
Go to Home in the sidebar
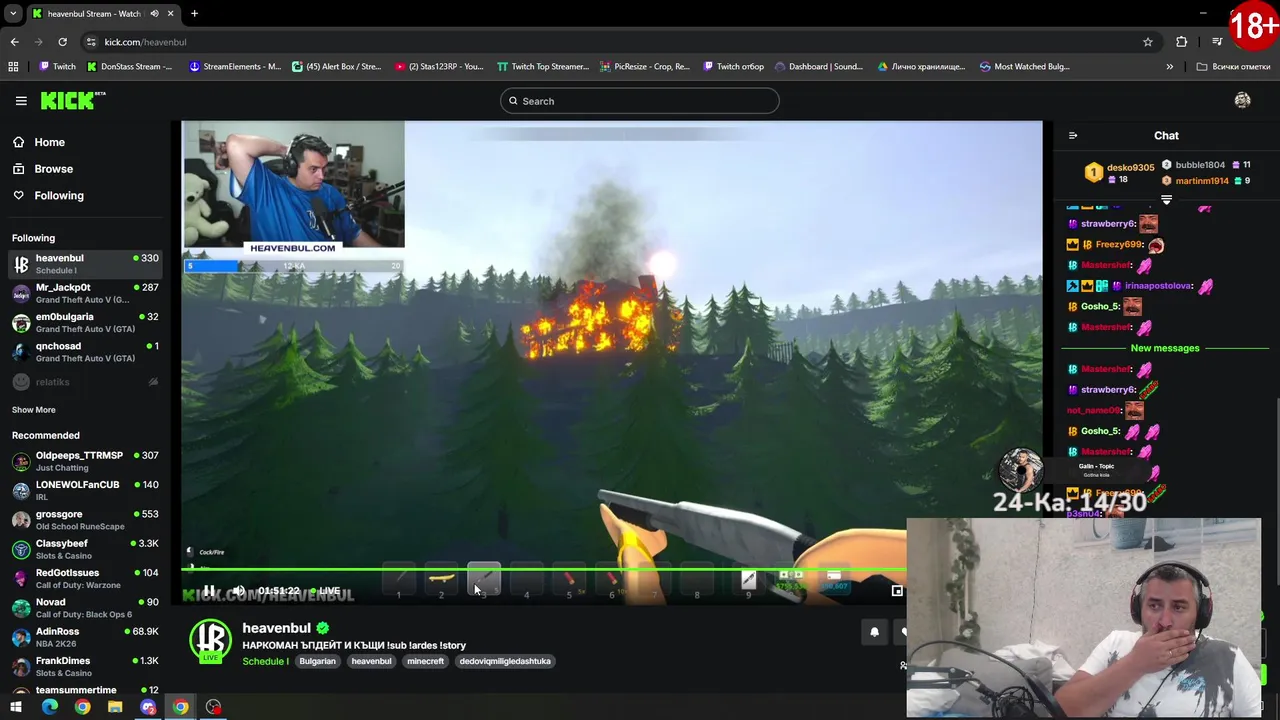click(49, 142)
